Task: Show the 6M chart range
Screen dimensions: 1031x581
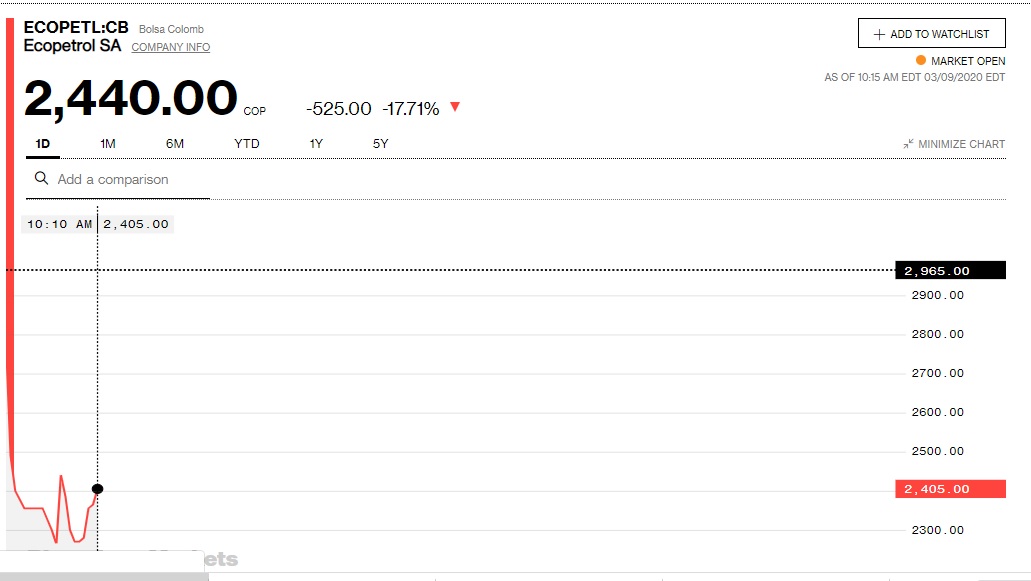Action: tap(175, 144)
